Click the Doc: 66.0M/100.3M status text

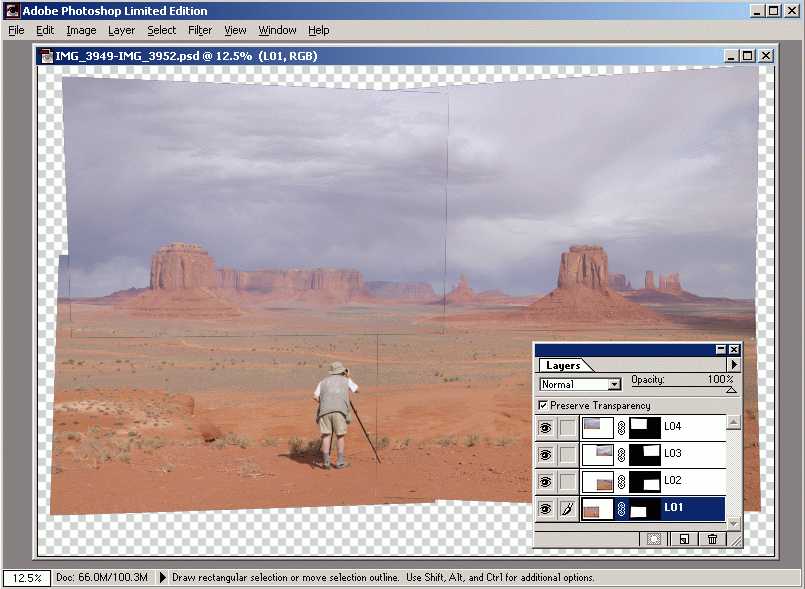point(102,577)
